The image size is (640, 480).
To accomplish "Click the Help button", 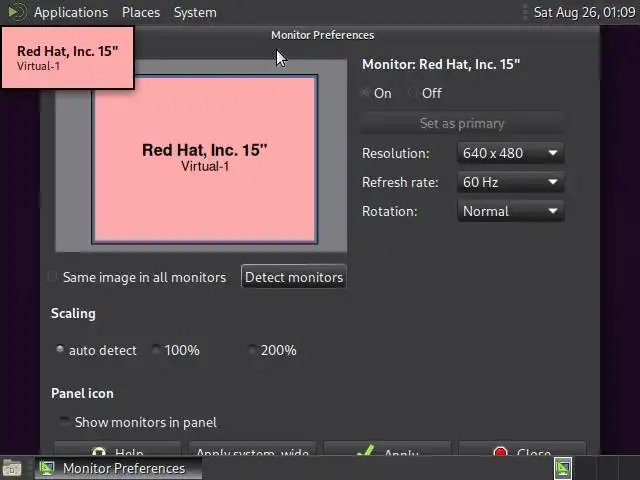I will [117, 448].
